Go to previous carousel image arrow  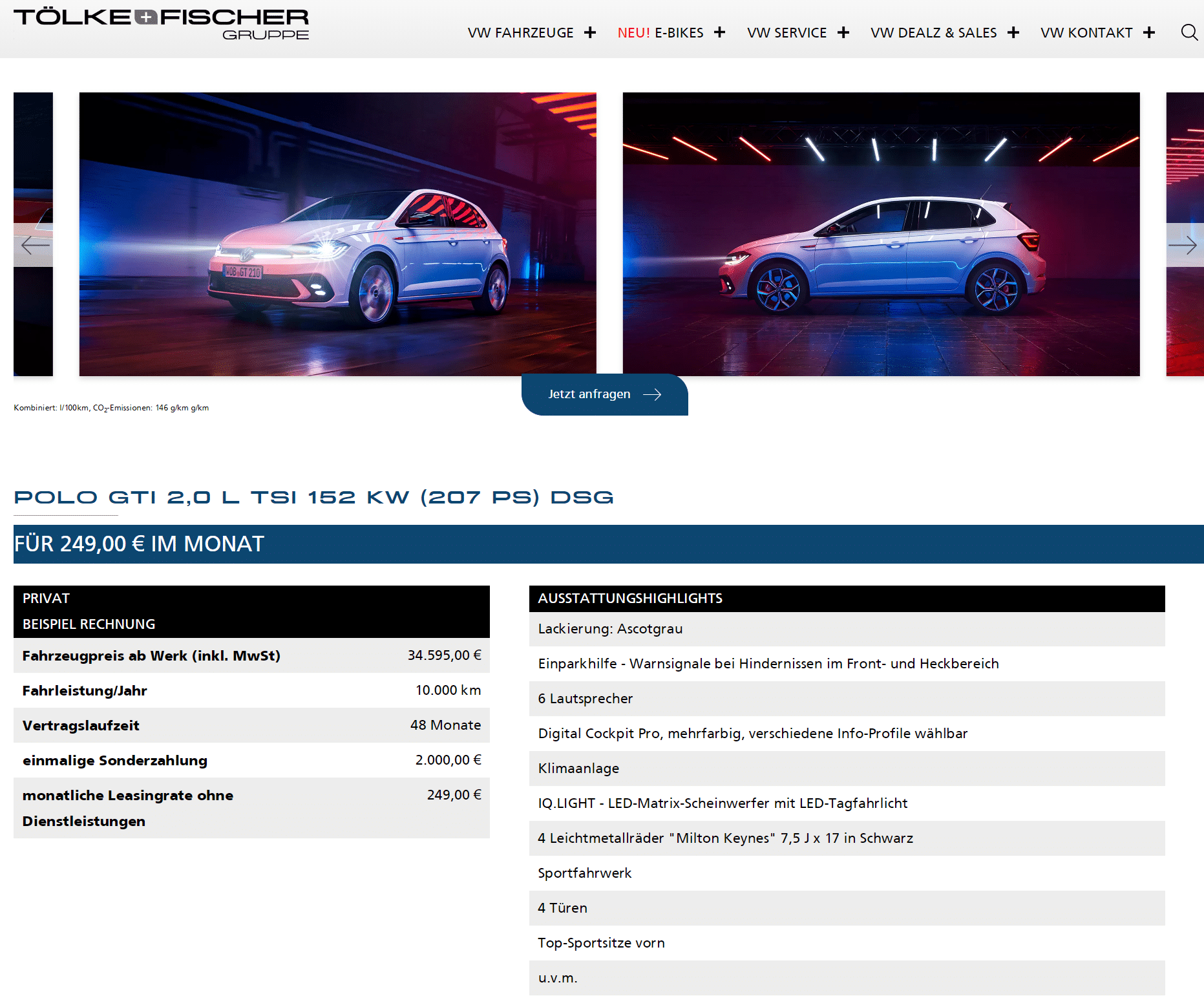(34, 245)
